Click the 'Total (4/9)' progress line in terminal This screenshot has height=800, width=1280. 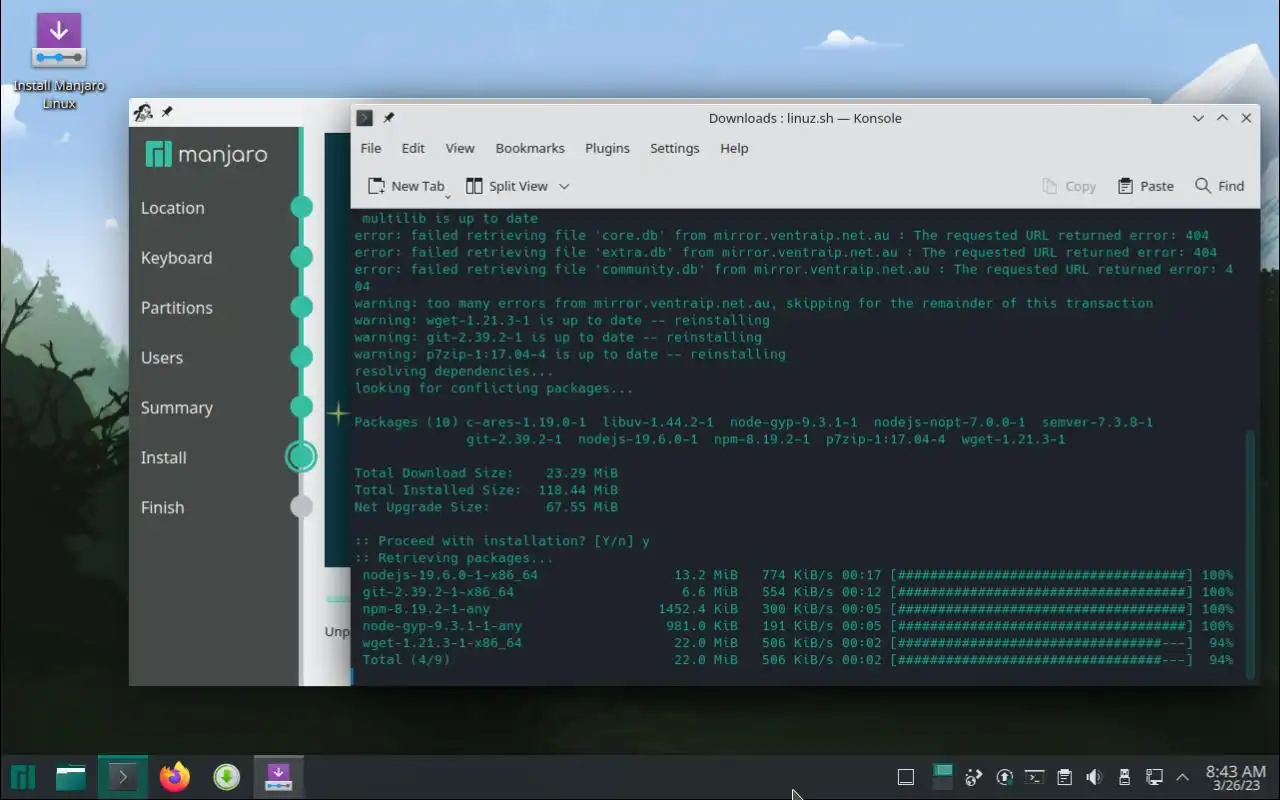pyautogui.click(x=797, y=660)
